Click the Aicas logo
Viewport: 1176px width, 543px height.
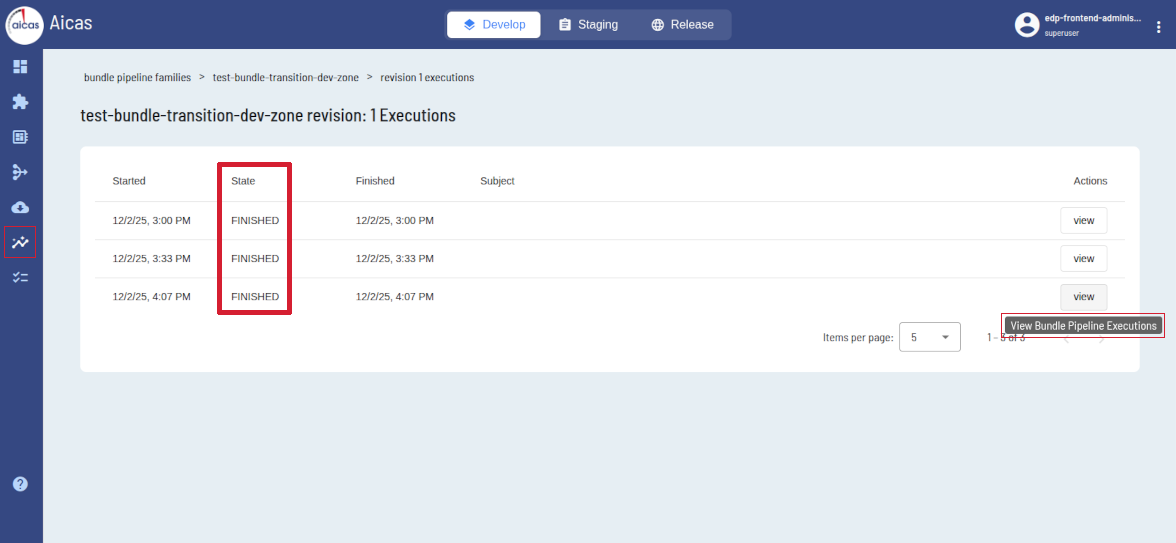[x=24, y=25]
